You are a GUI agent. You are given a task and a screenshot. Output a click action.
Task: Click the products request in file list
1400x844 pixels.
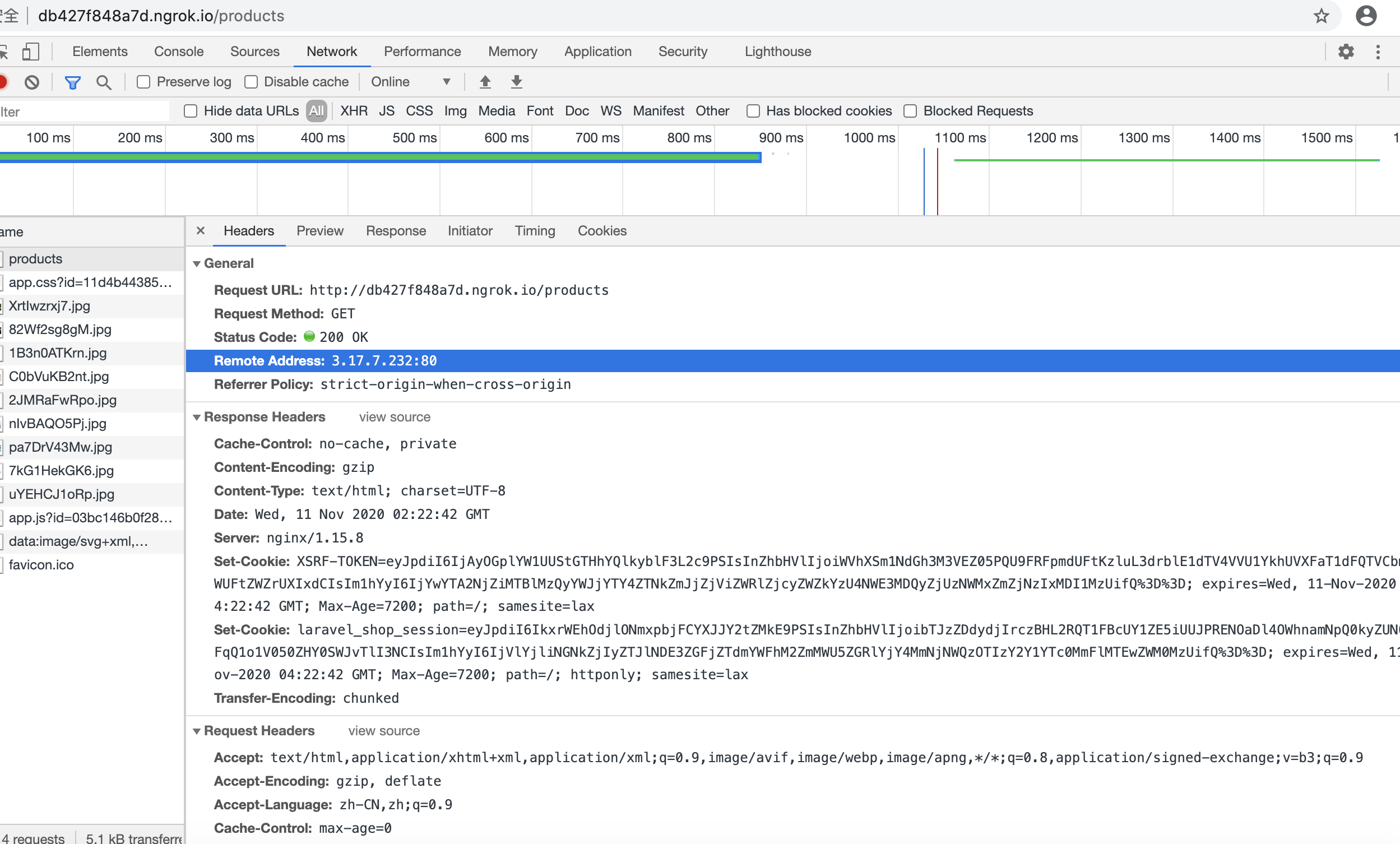[36, 258]
